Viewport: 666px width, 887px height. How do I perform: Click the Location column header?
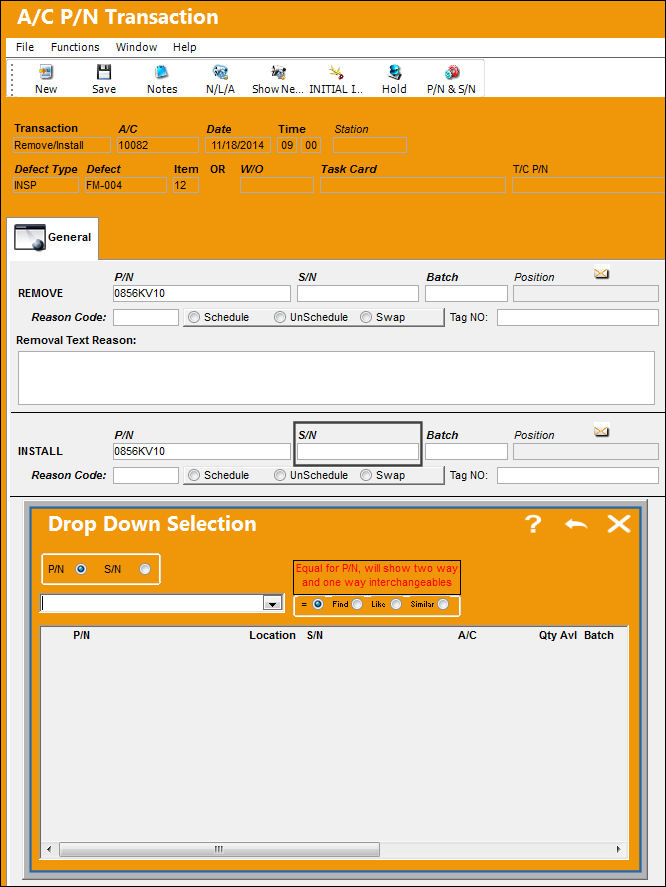tap(272, 635)
